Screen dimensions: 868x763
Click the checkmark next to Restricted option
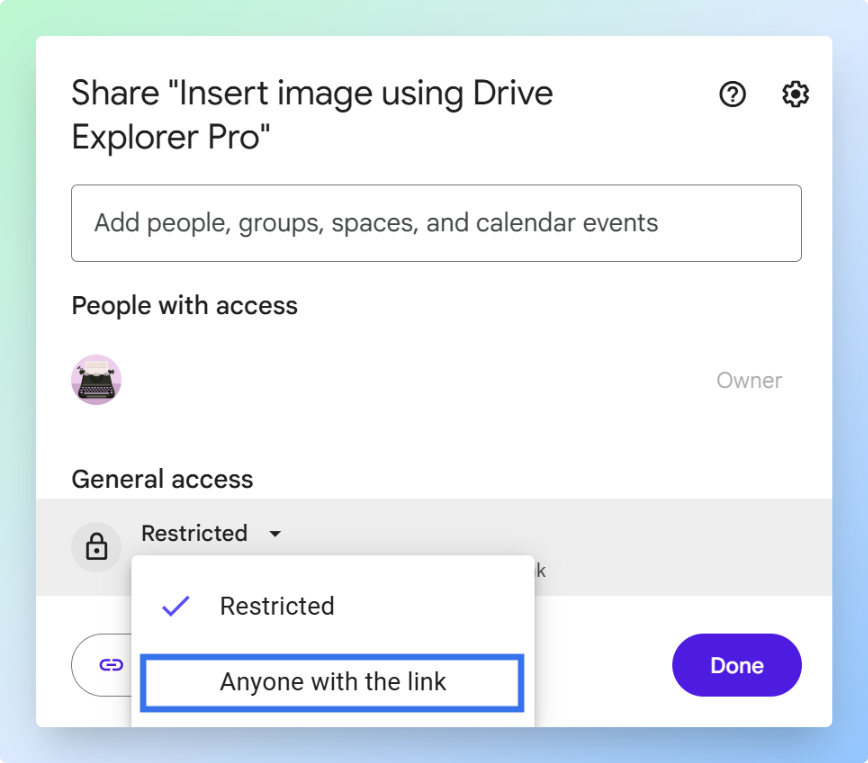[176, 606]
